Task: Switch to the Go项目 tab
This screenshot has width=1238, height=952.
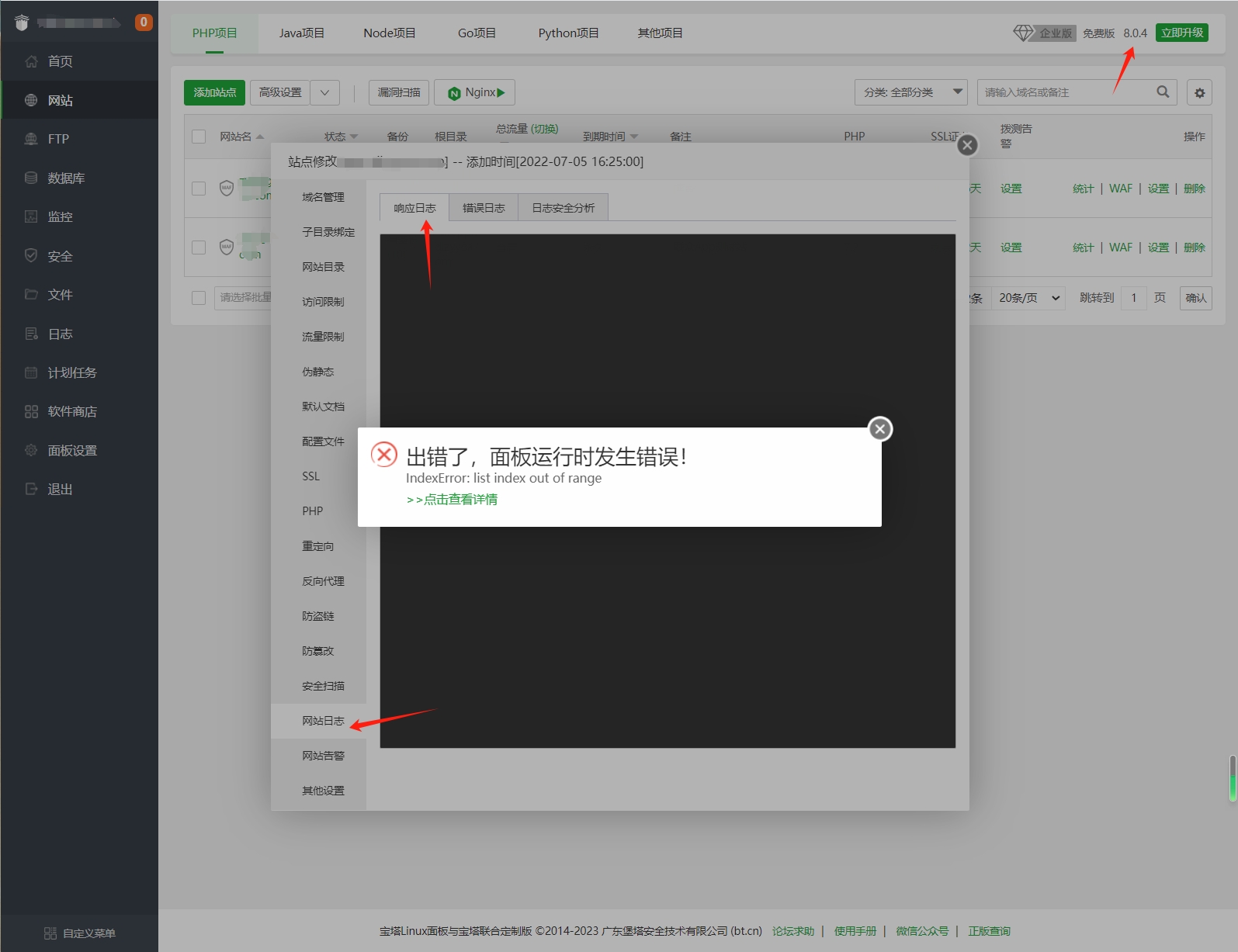Action: pos(477,33)
